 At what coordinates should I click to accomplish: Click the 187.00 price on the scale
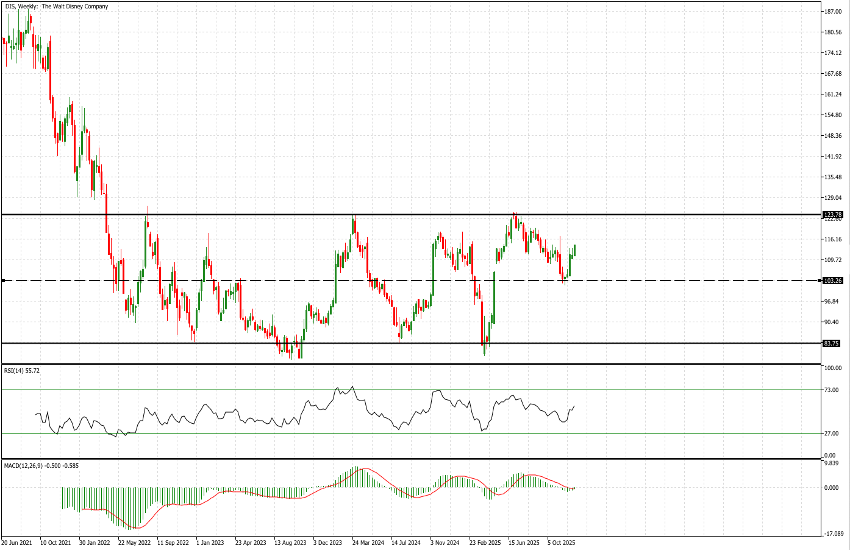[832, 12]
